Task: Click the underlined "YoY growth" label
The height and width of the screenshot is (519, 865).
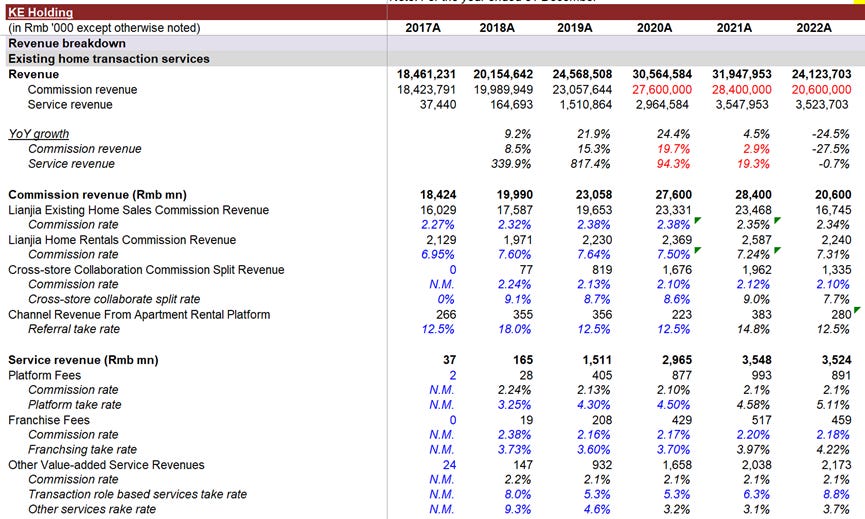Action: pyautogui.click(x=39, y=133)
